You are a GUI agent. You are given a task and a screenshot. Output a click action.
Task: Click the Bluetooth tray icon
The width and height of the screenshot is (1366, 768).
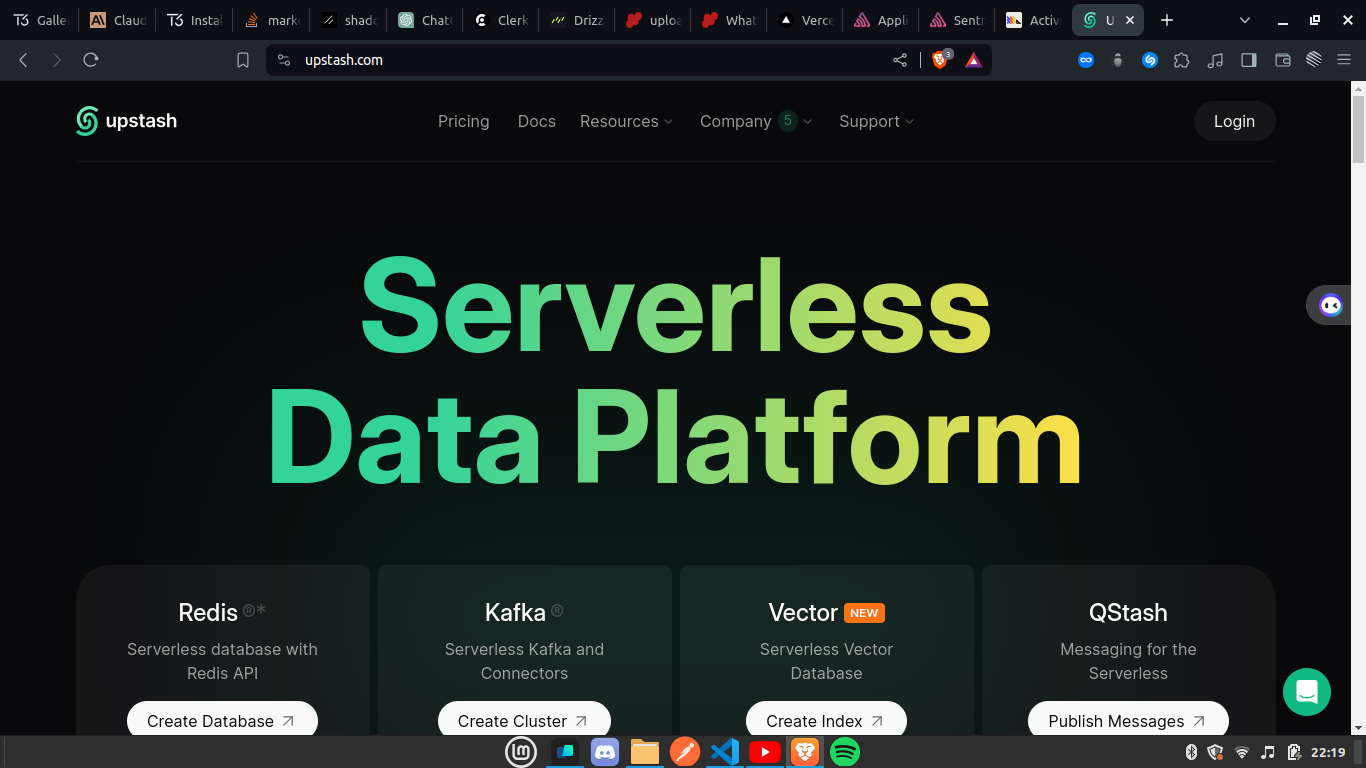click(x=1191, y=752)
